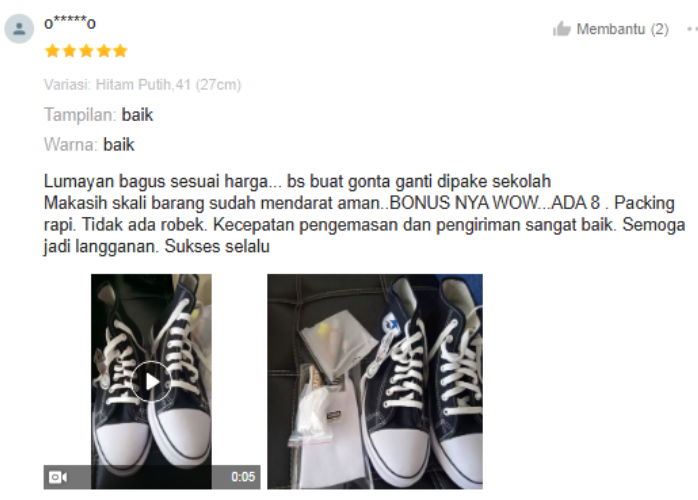Click the reviewer's profile avatar icon
This screenshot has width=698, height=500.
point(19,29)
